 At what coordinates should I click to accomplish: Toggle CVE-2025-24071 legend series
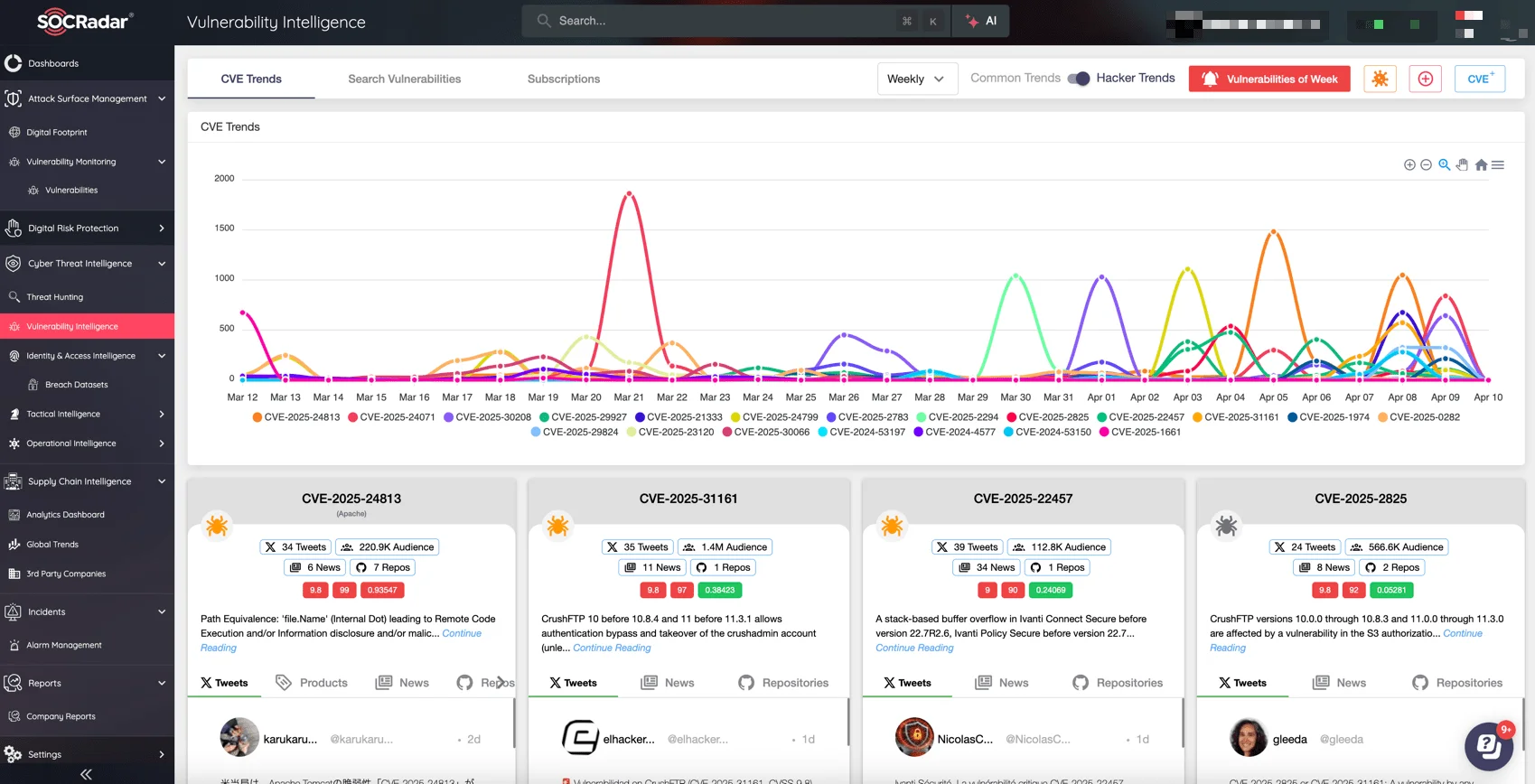coord(391,417)
